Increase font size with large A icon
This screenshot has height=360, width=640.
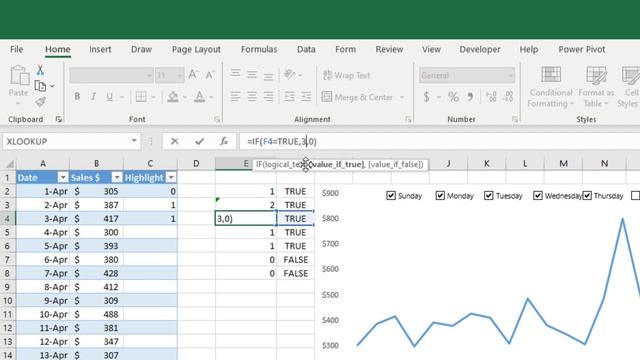[193, 75]
